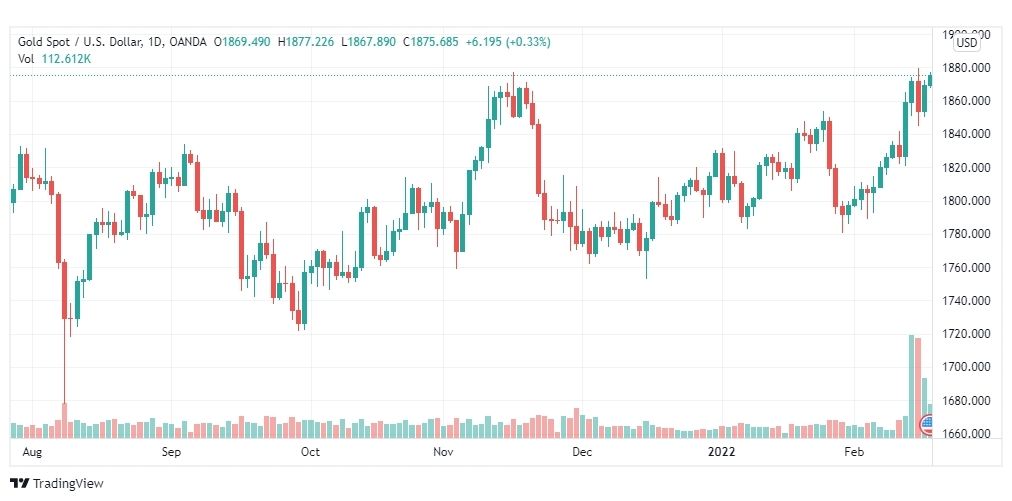Viewport: 1012px width, 501px height.
Task: Click the 1660.000 price scale label
Action: pos(967,434)
